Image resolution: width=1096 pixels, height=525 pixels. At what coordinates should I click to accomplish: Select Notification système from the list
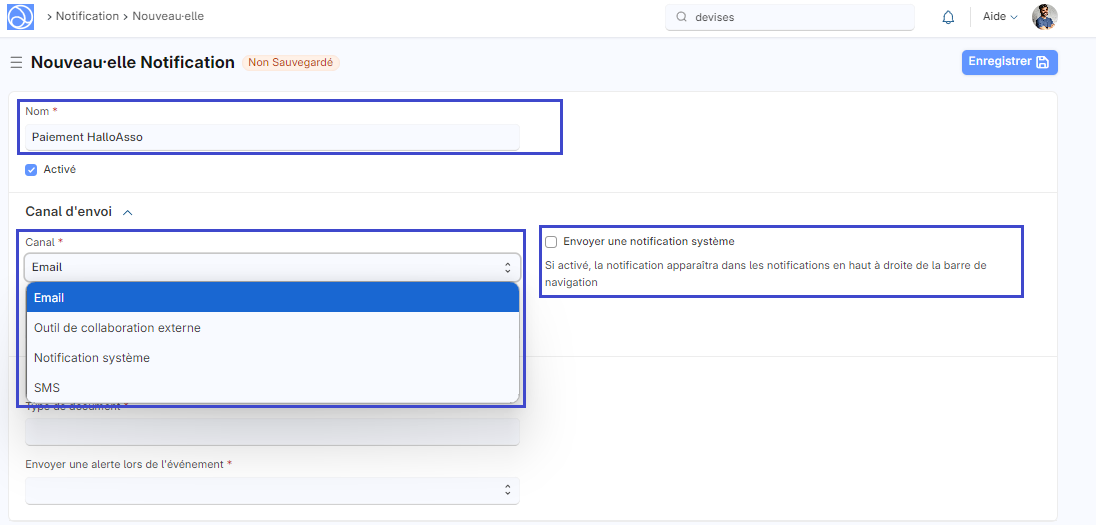[x=272, y=358]
